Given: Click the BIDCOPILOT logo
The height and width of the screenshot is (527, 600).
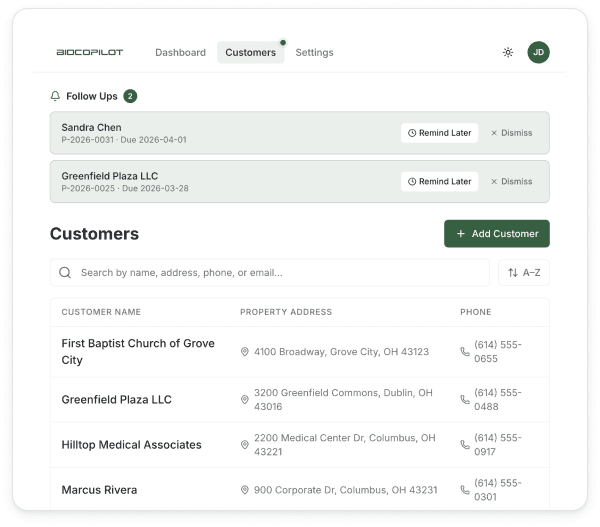Looking at the screenshot, I should tap(90, 52).
